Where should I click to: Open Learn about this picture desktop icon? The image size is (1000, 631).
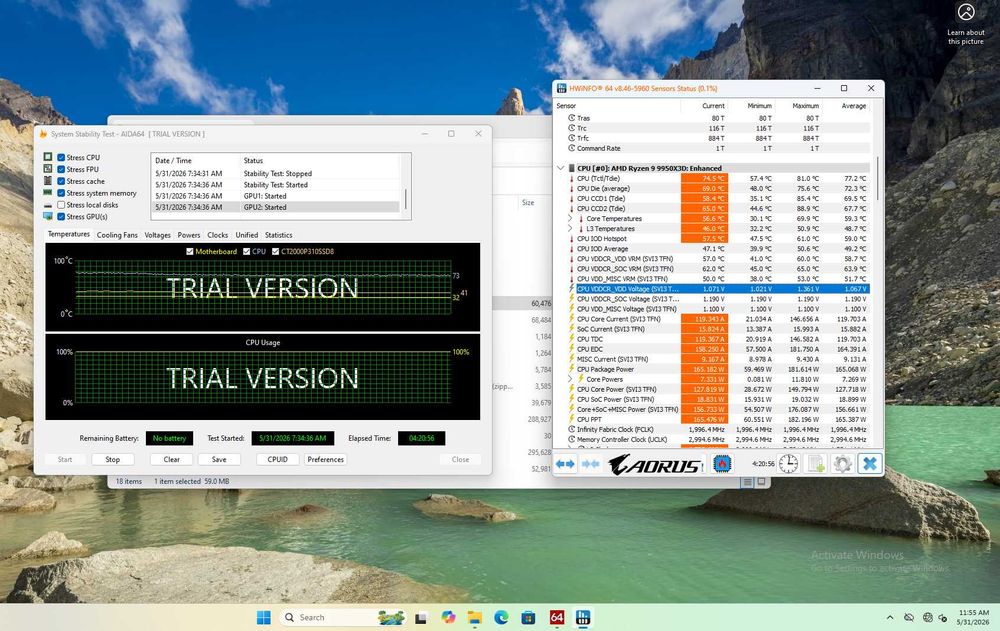[966, 24]
